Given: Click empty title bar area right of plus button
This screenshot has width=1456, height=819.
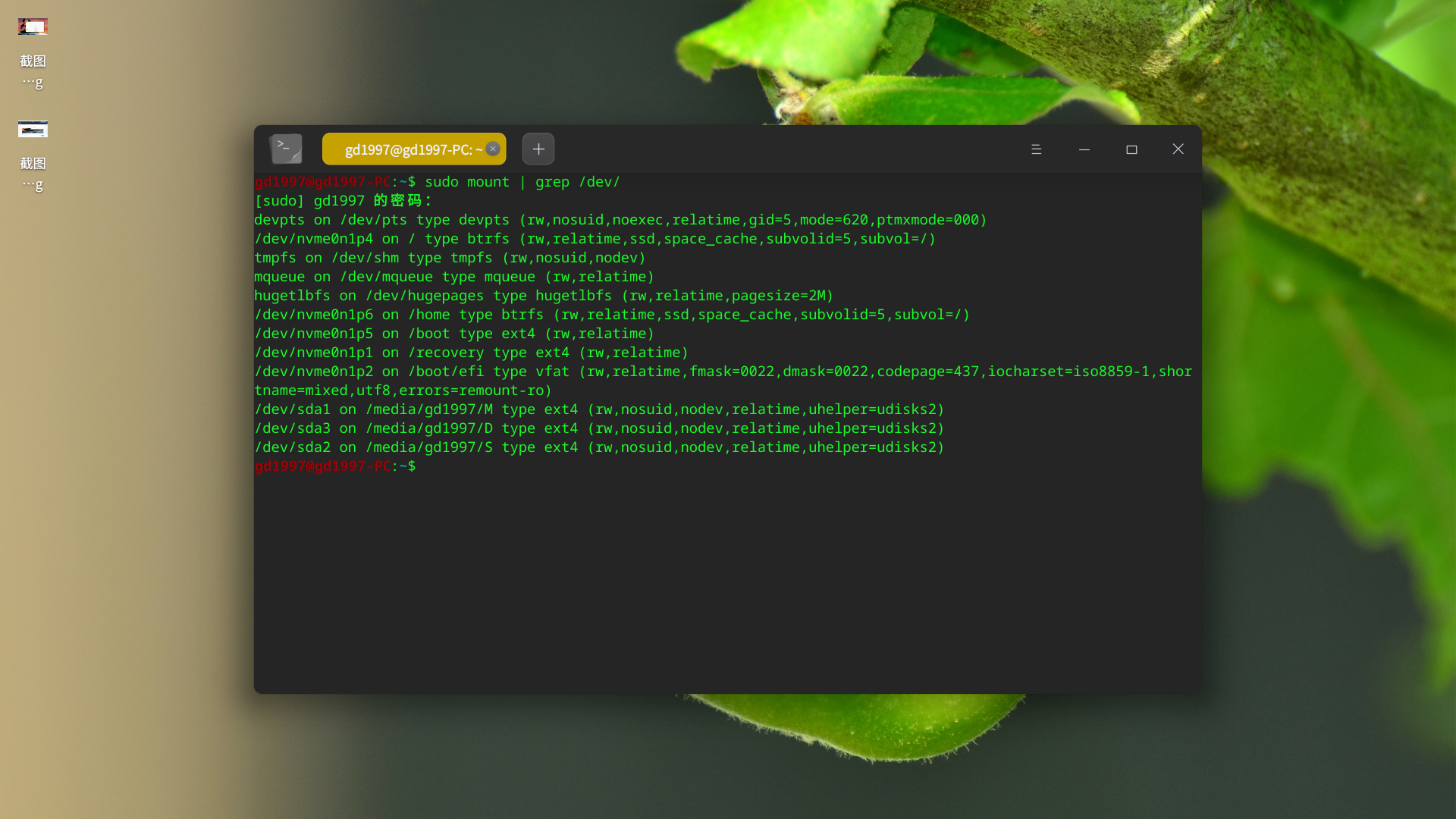Looking at the screenshot, I should tap(789, 149).
